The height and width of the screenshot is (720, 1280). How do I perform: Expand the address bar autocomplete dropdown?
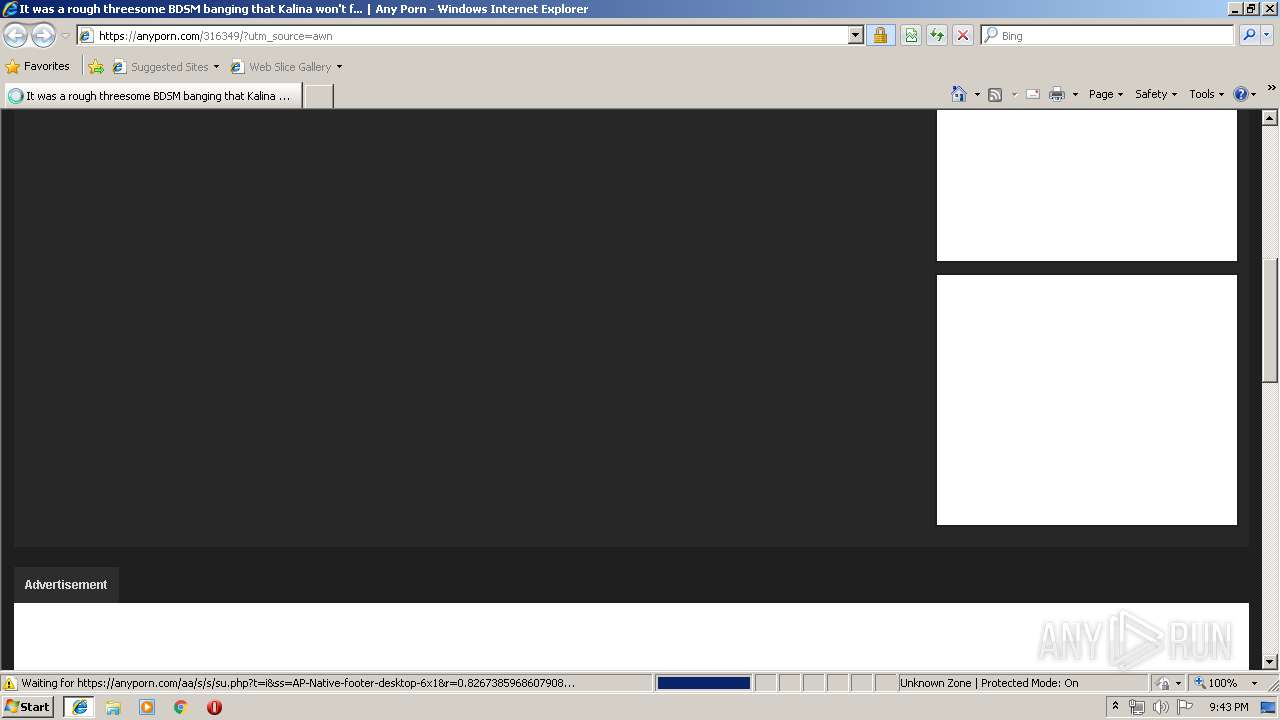click(x=856, y=36)
